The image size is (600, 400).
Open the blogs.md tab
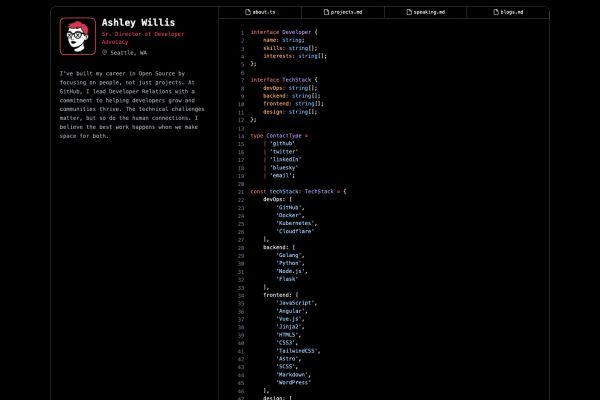(x=508, y=12)
